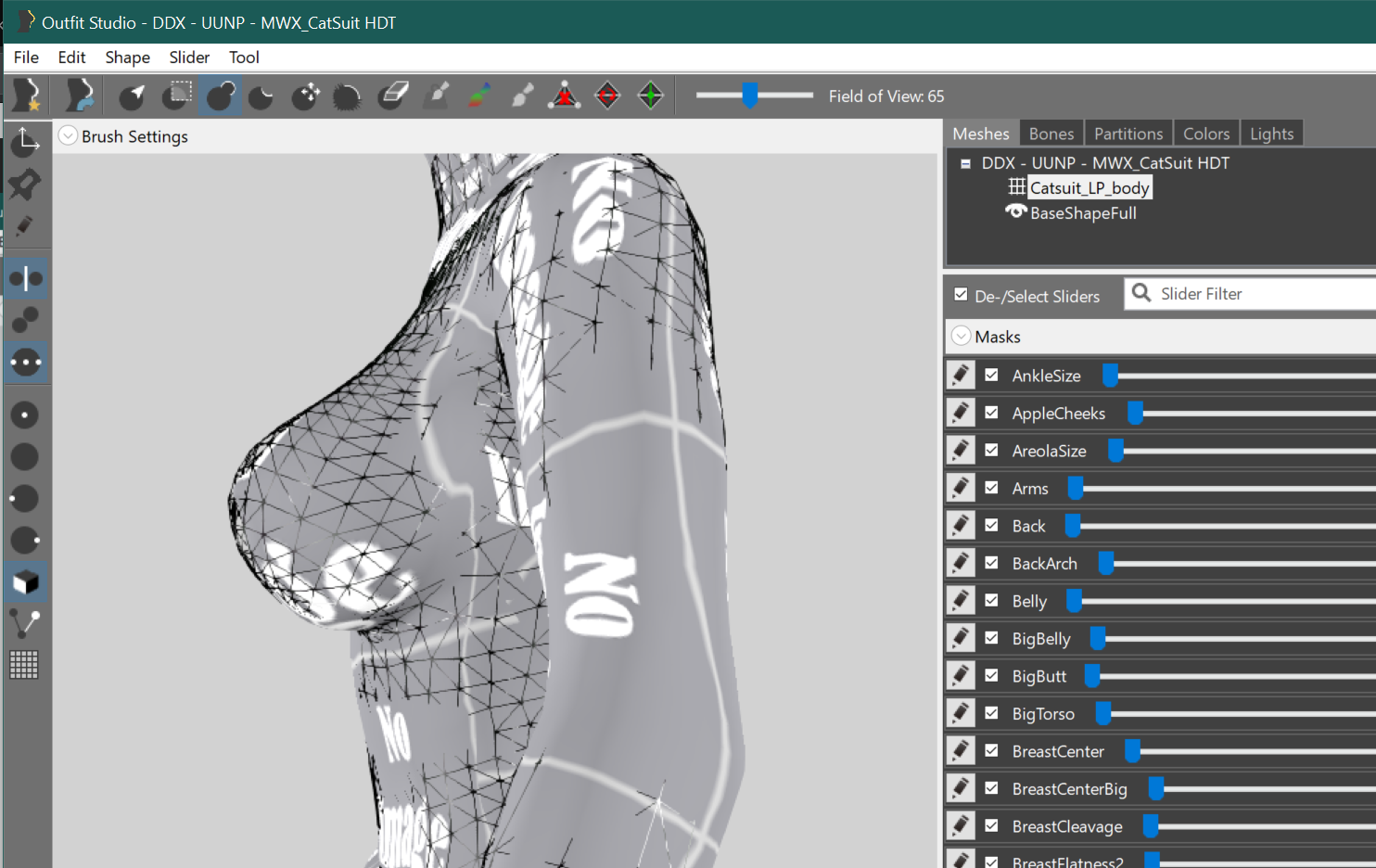
Task: Select the Catsuit_LP_body mesh
Action: click(x=1089, y=188)
